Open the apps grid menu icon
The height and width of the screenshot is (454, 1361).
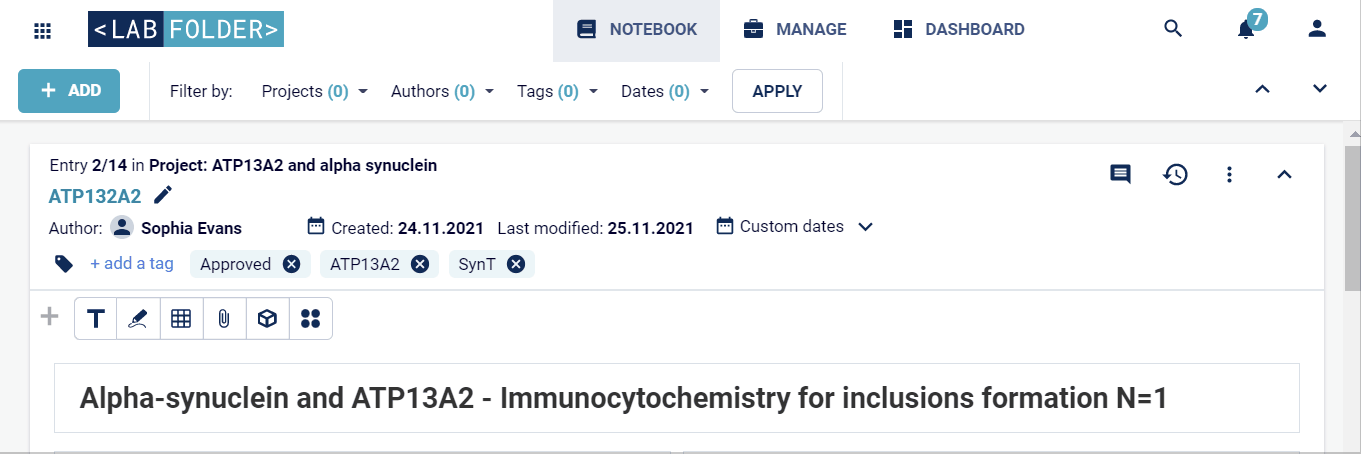point(42,30)
